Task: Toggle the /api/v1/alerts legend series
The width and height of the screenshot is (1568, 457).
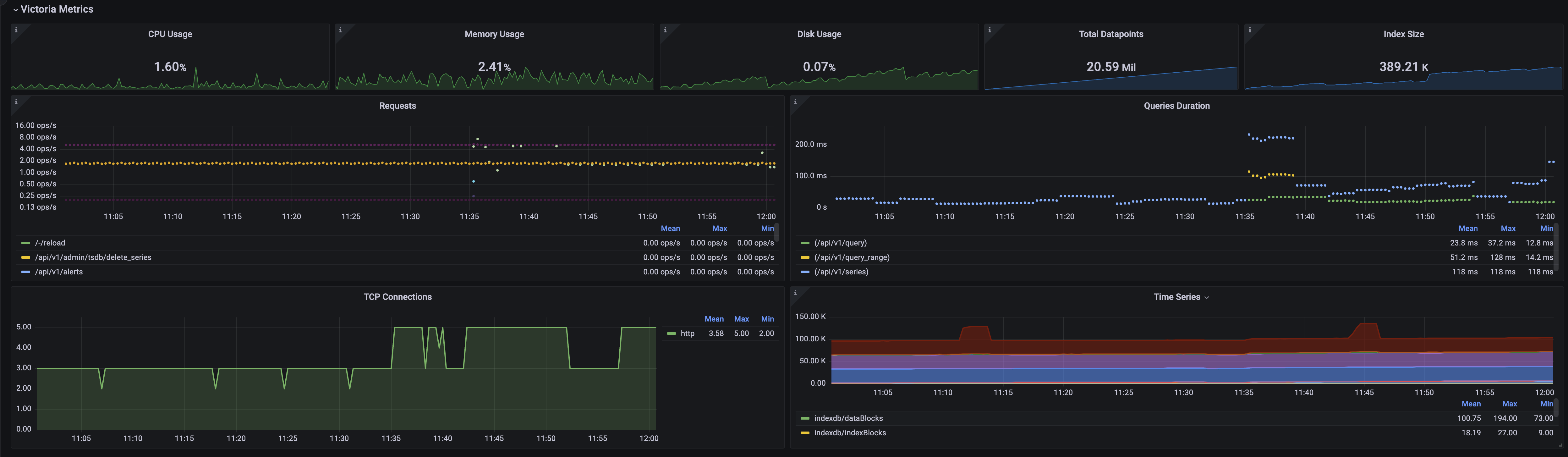Action: pos(58,272)
